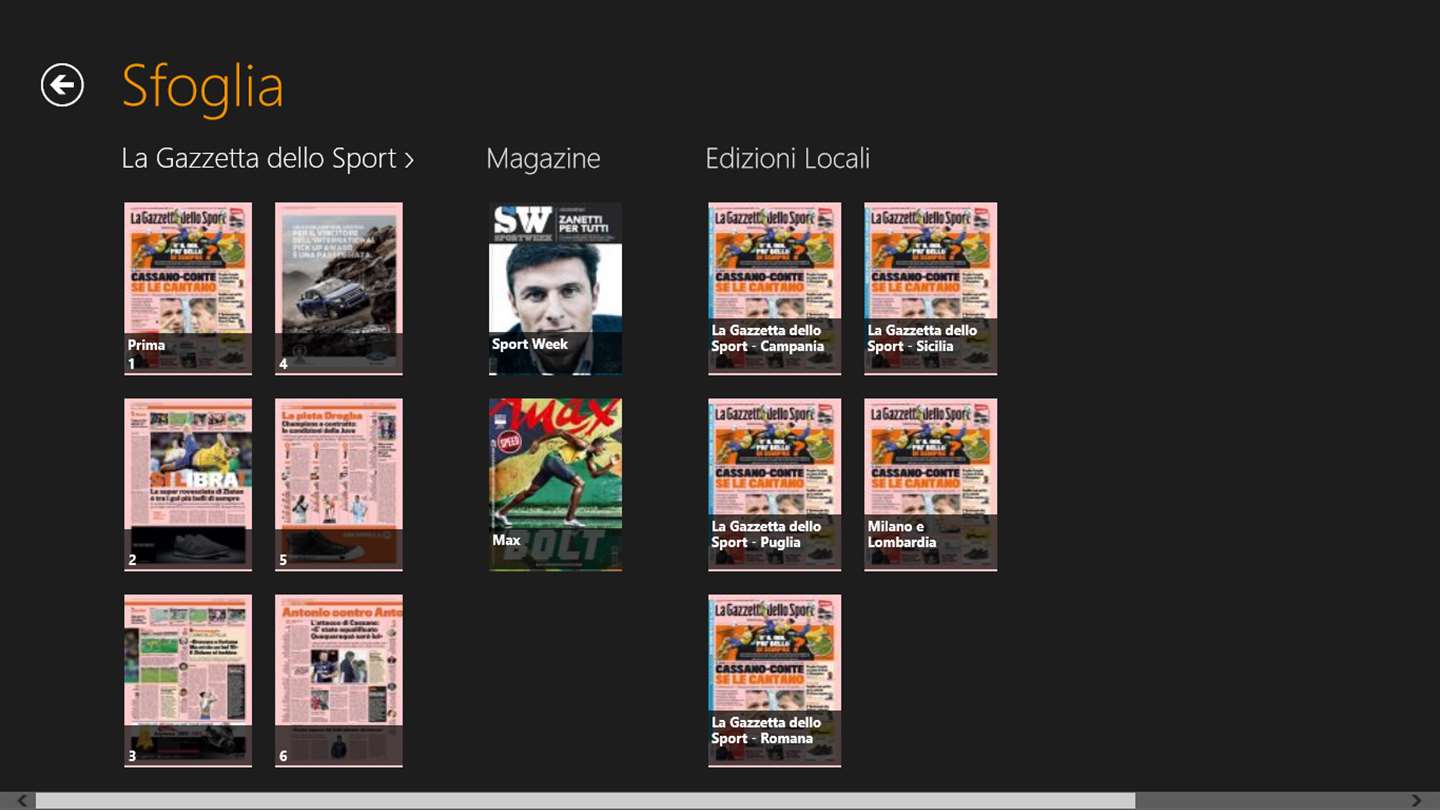Open Milano e Lombardia edition
Image resolution: width=1440 pixels, height=810 pixels.
(x=930, y=484)
